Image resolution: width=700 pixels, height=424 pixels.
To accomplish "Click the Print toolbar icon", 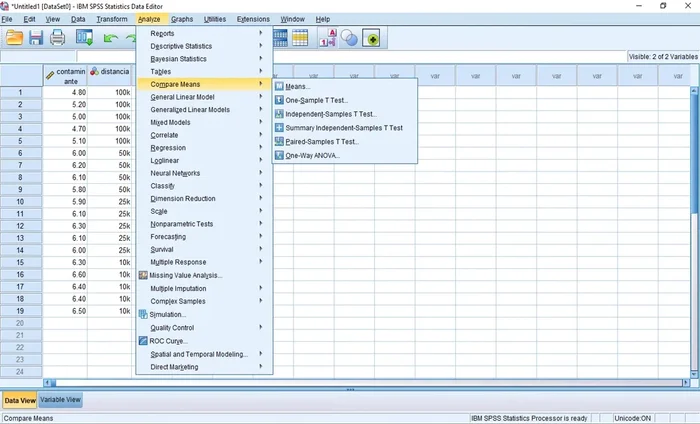I will pos(58,38).
